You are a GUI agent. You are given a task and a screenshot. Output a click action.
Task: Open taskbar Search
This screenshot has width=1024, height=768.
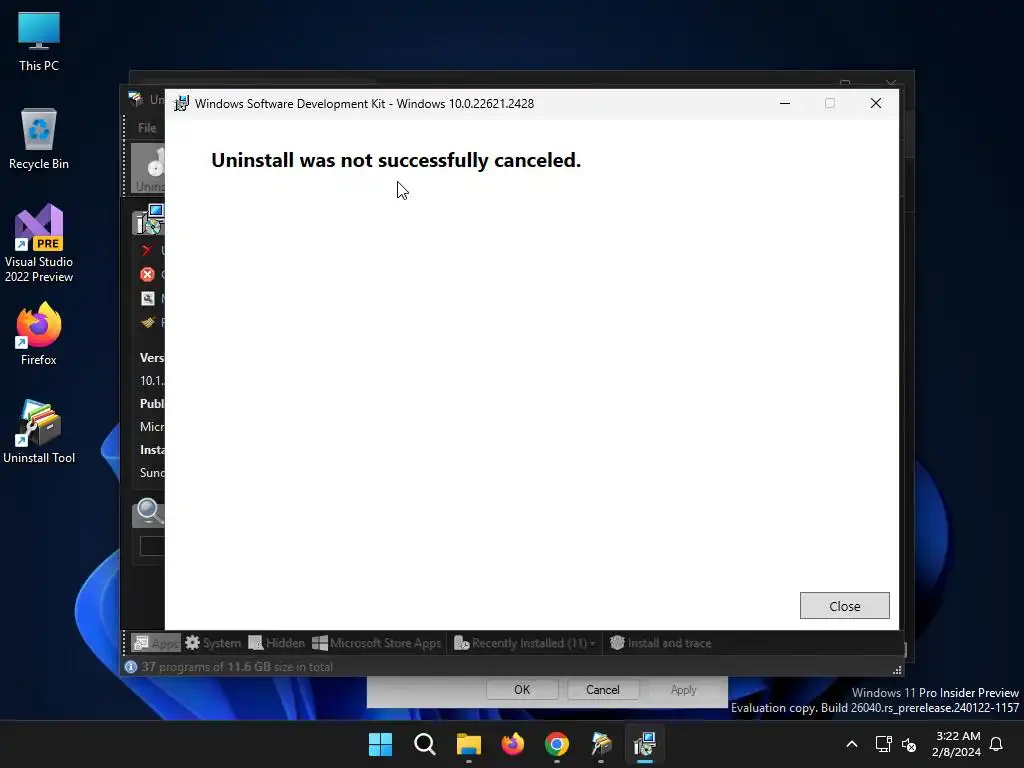tap(424, 744)
